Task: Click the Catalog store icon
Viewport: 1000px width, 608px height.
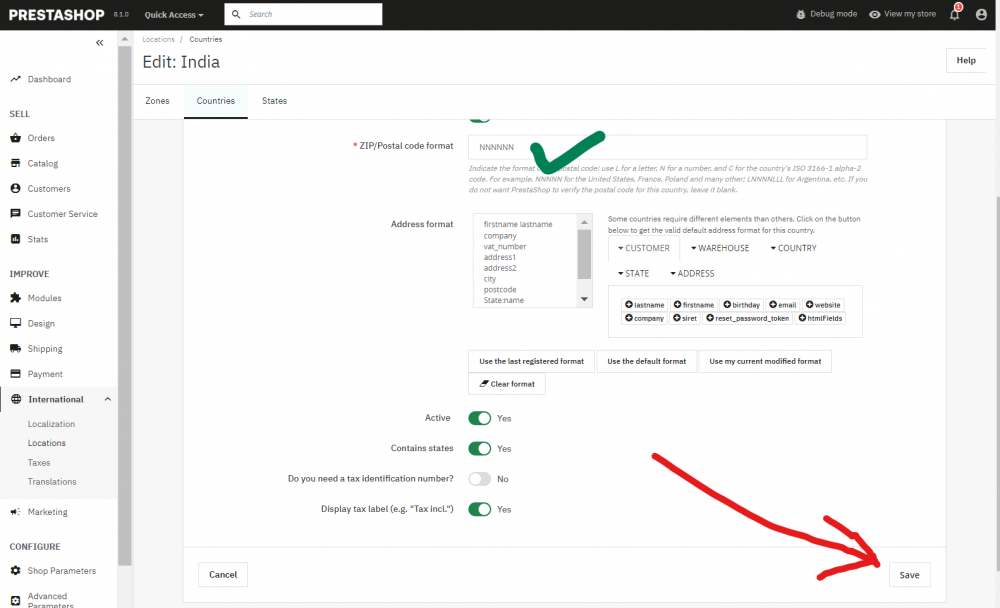Action: coord(15,163)
